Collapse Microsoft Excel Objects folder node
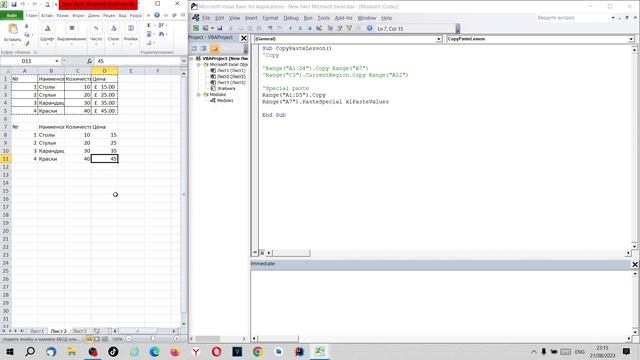 click(199, 64)
